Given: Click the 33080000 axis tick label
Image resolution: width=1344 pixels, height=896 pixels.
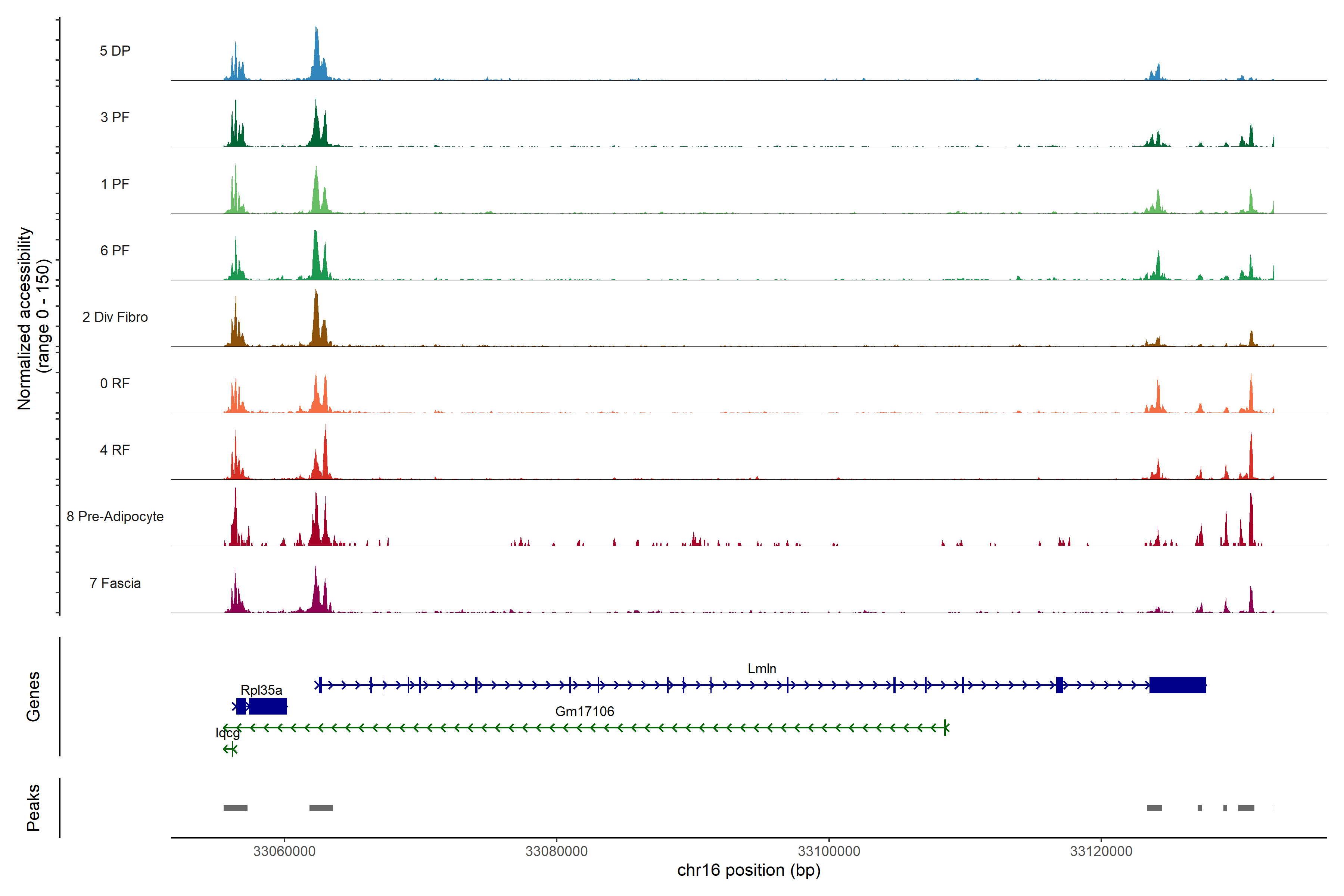Looking at the screenshot, I should [556, 852].
